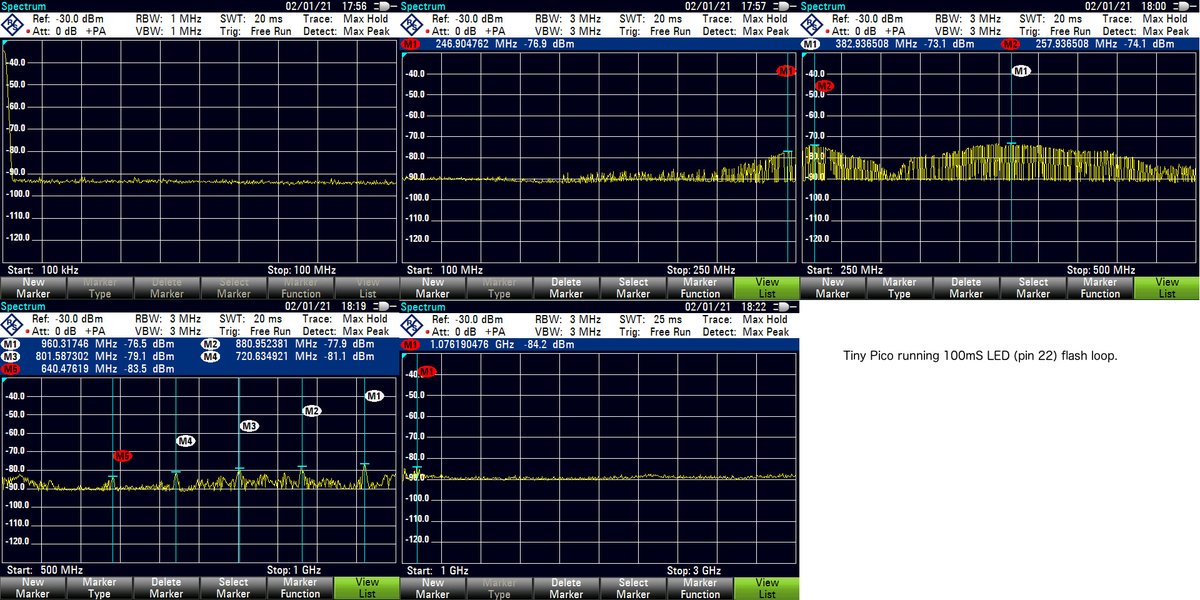Click Delete Marker softkey in 500 MHz–1 GHz panel
This screenshot has height=600, width=1200.
coord(166,588)
